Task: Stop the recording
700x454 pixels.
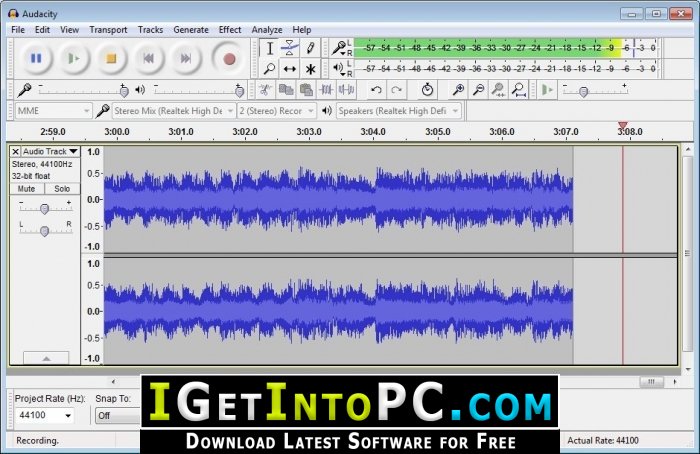Action: (x=111, y=58)
